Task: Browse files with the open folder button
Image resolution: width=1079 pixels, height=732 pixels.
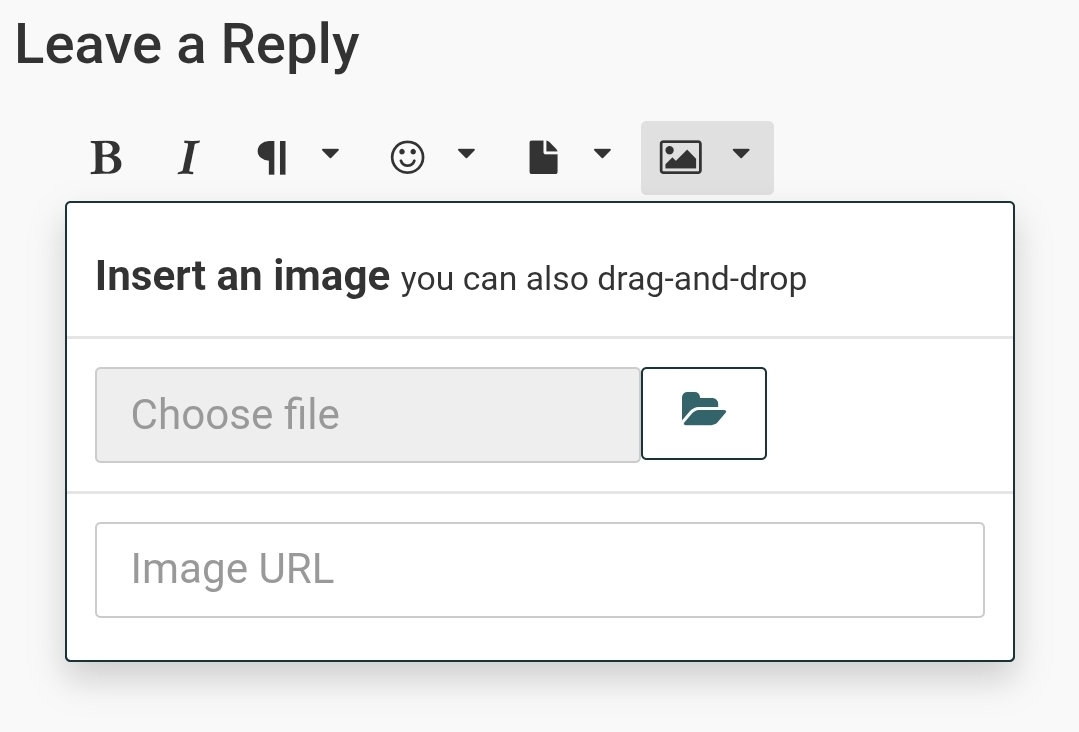Action: [703, 413]
